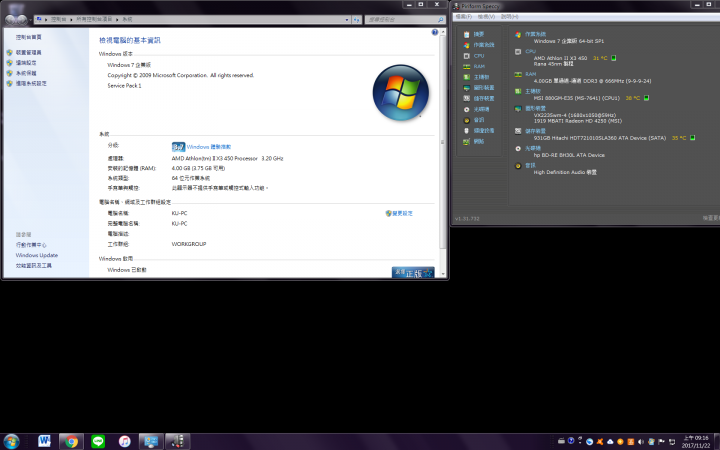Click the refresh button beside address bar
This screenshot has height=450, width=720.
pos(357,20)
